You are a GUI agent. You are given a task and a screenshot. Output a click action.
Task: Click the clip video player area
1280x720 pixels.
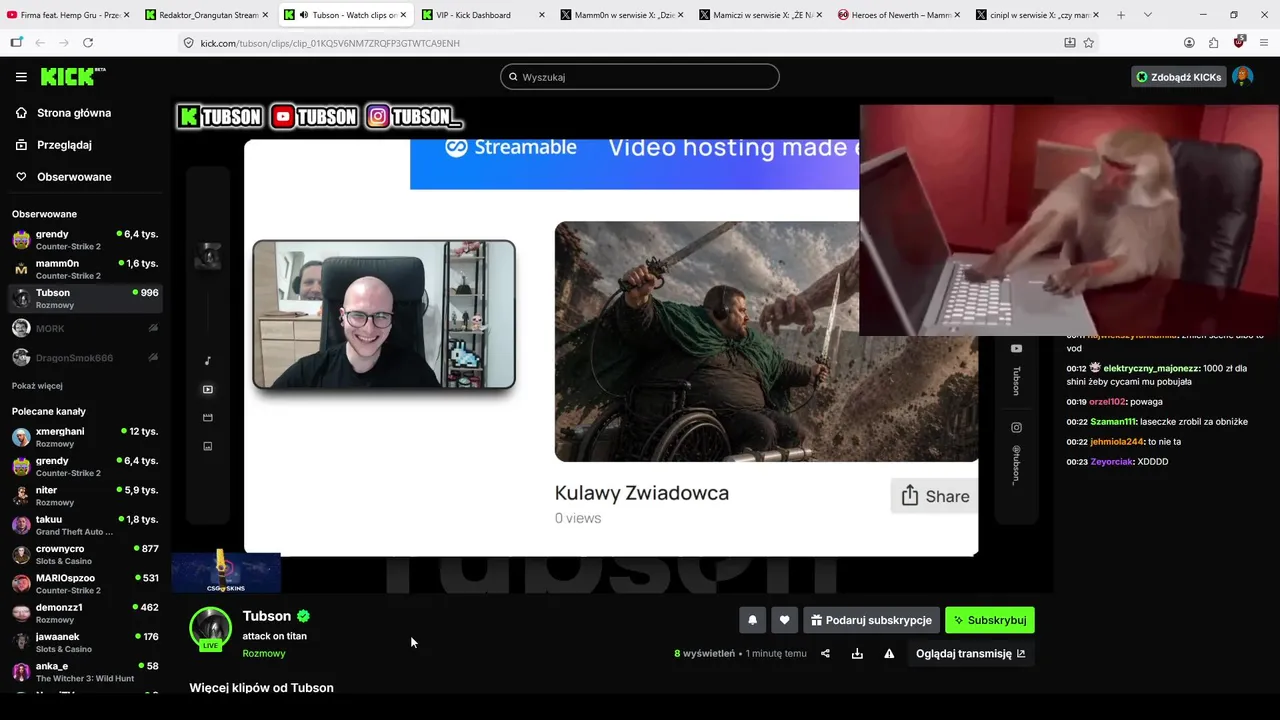coord(611,345)
